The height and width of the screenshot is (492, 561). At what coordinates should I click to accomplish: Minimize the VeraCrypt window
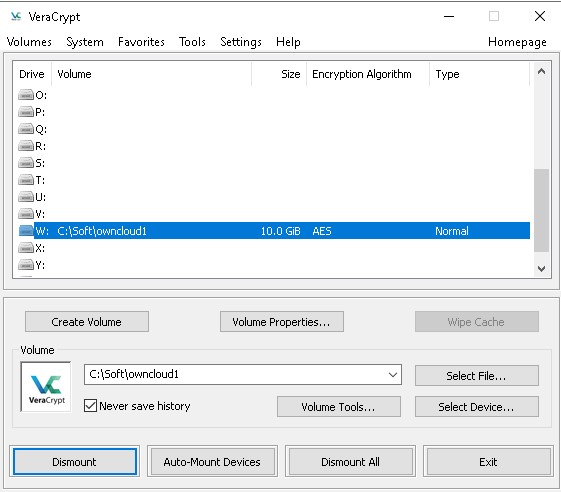(x=449, y=16)
